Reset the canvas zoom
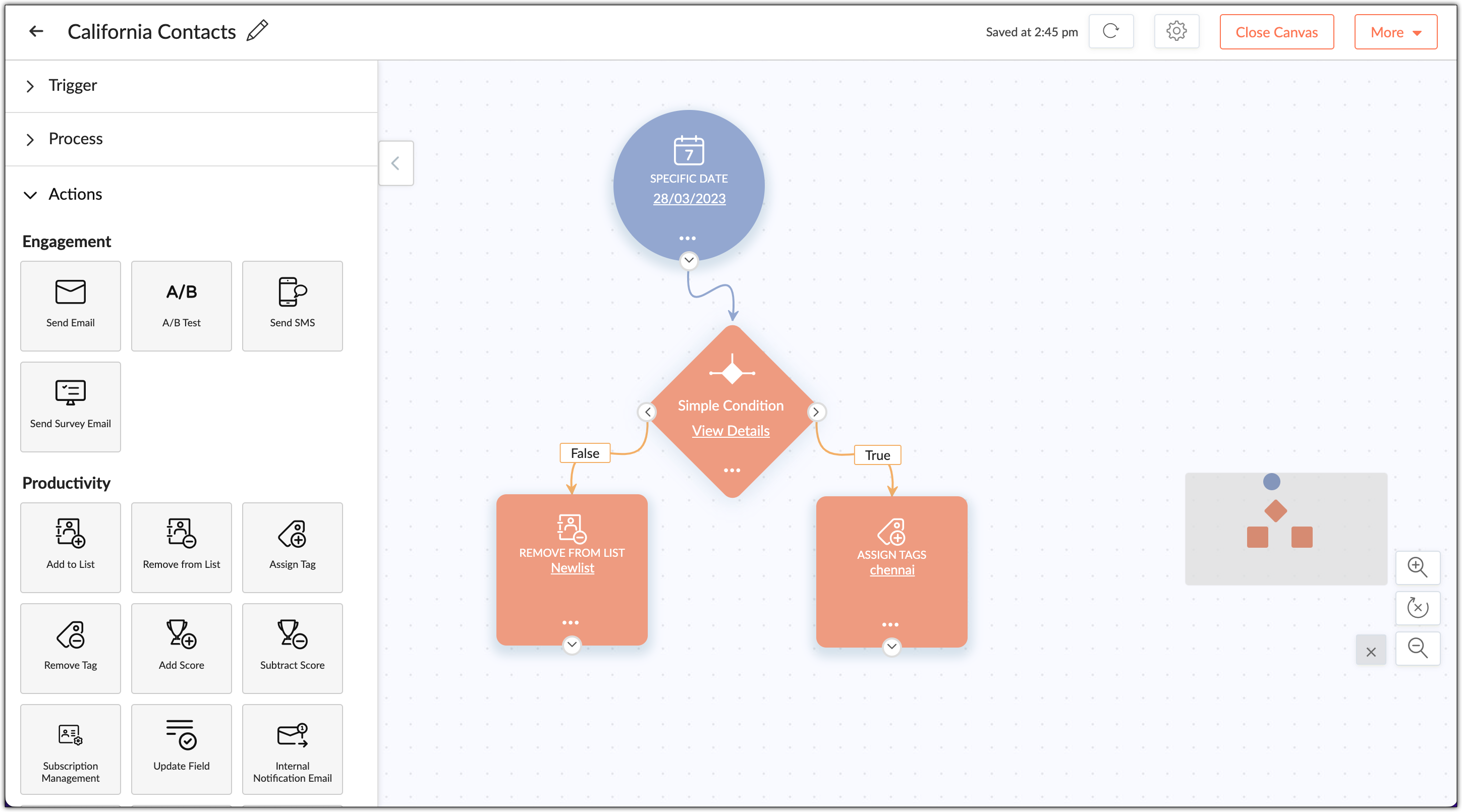The image size is (1462, 812). 1417,608
